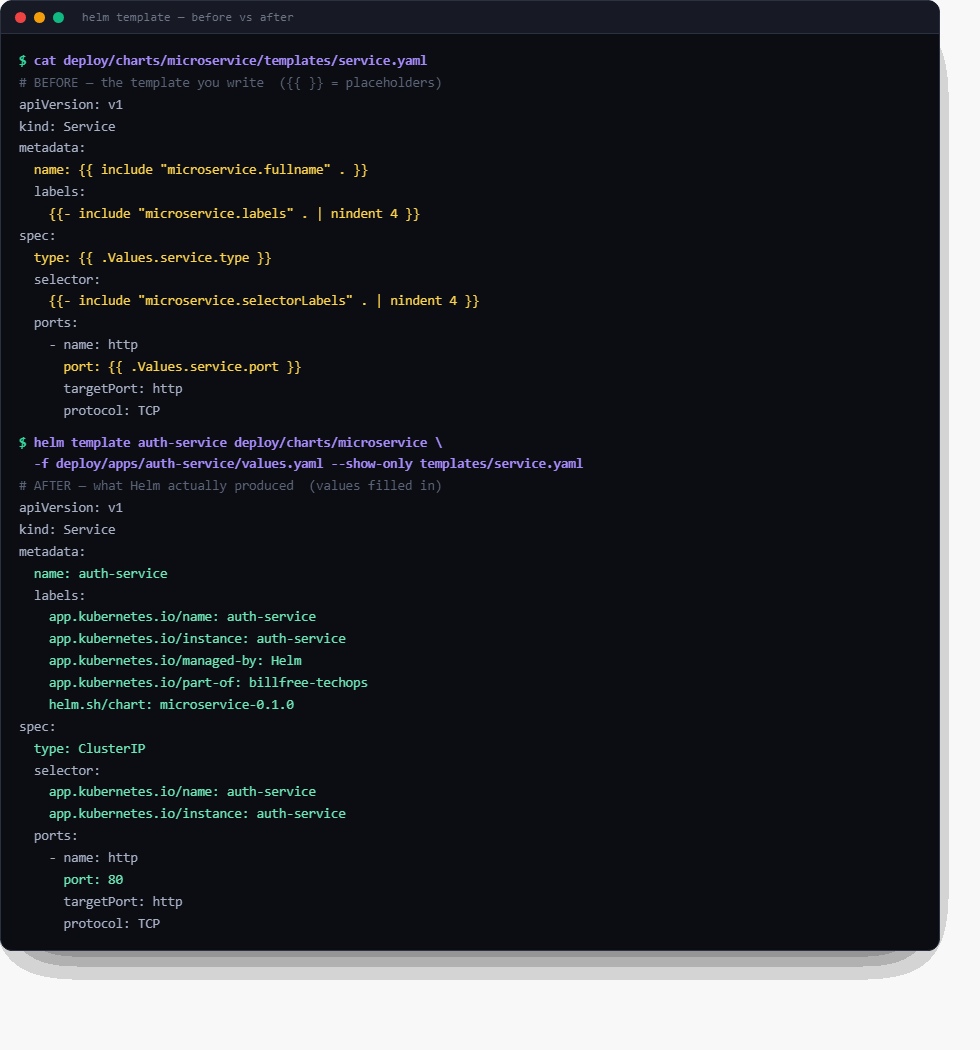The height and width of the screenshot is (1050, 980).
Task: Click the 'helm template auth-service deploy/charts/microservice \' command
Action: click(x=238, y=443)
